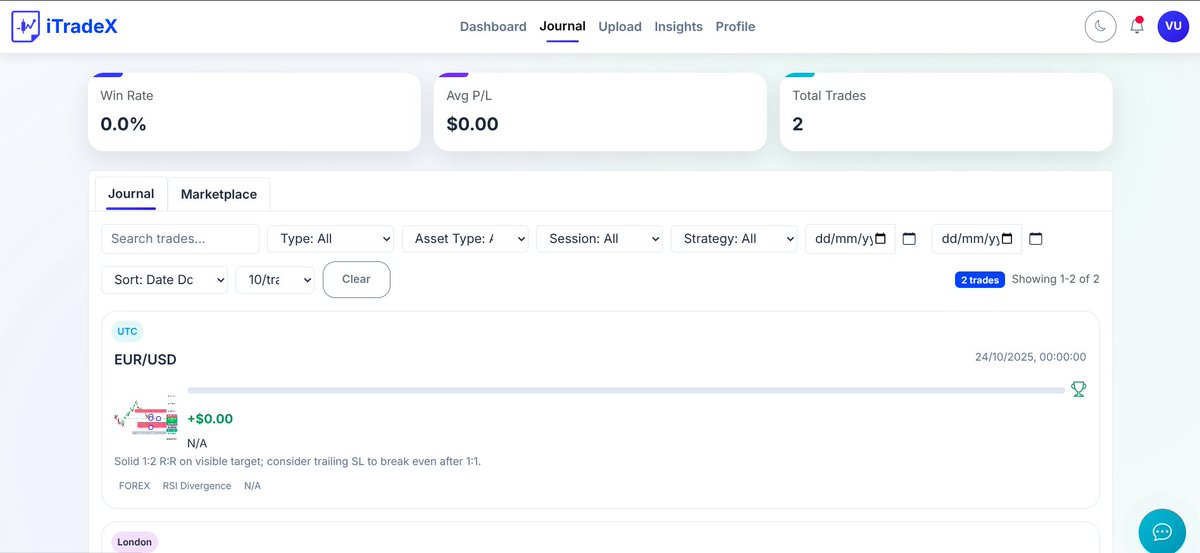Click the RSI Divergence tag
Viewport: 1200px width, 553px height.
197,486
